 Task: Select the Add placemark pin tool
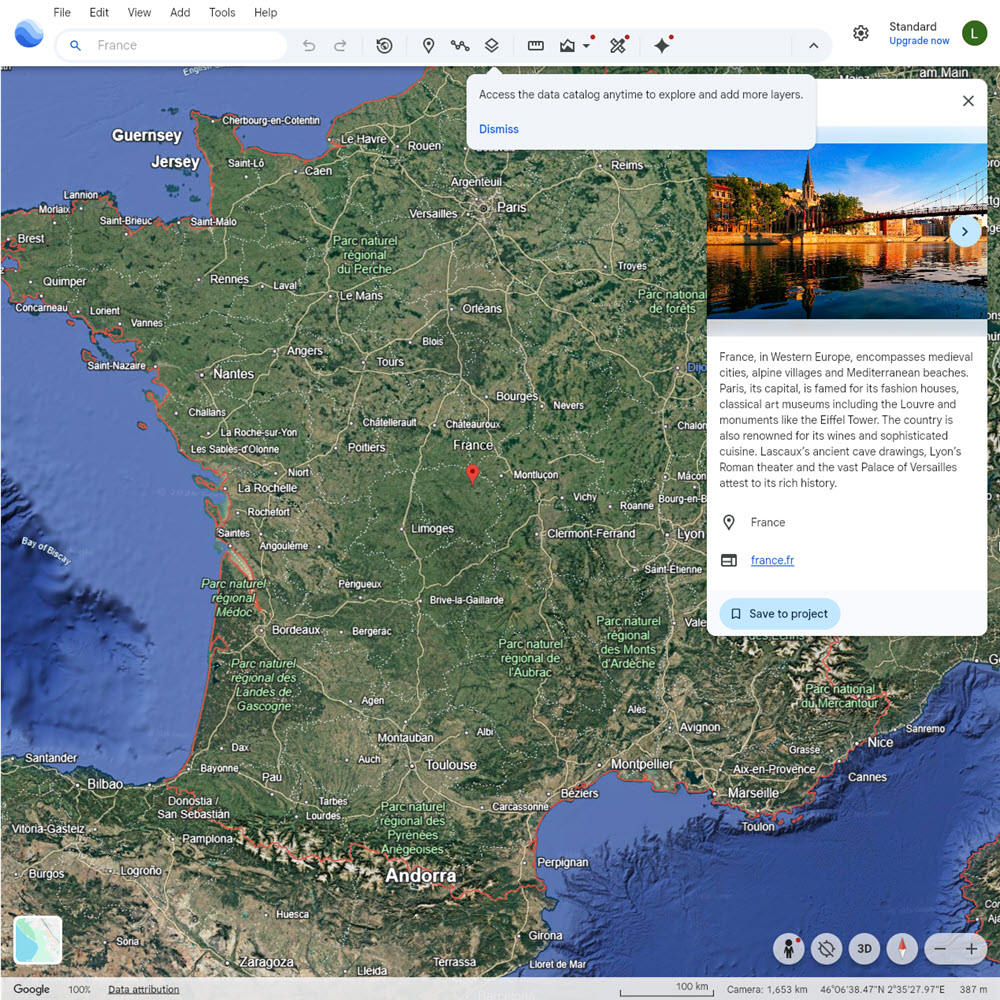(x=429, y=45)
